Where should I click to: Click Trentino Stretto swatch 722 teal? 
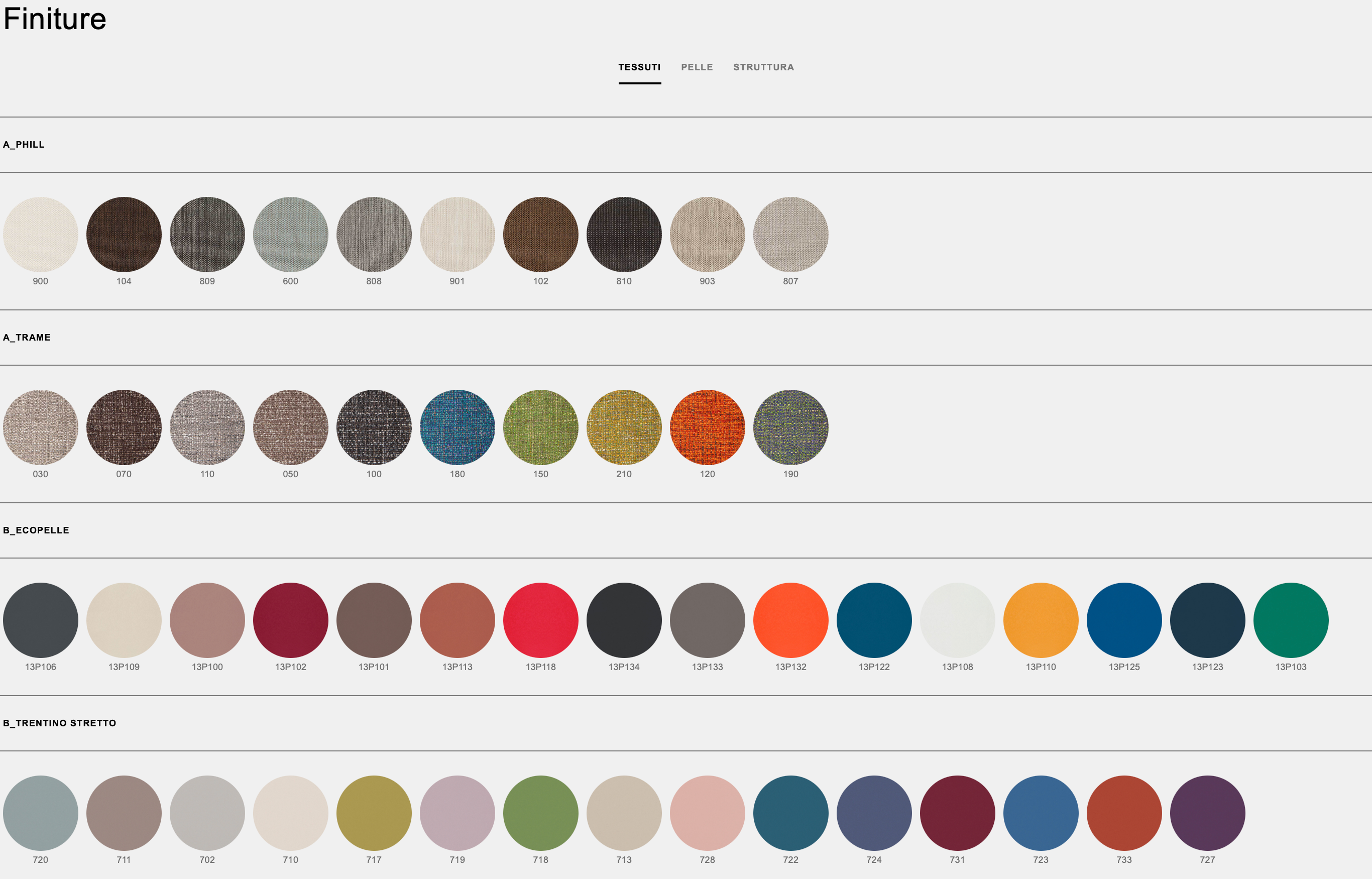(790, 813)
